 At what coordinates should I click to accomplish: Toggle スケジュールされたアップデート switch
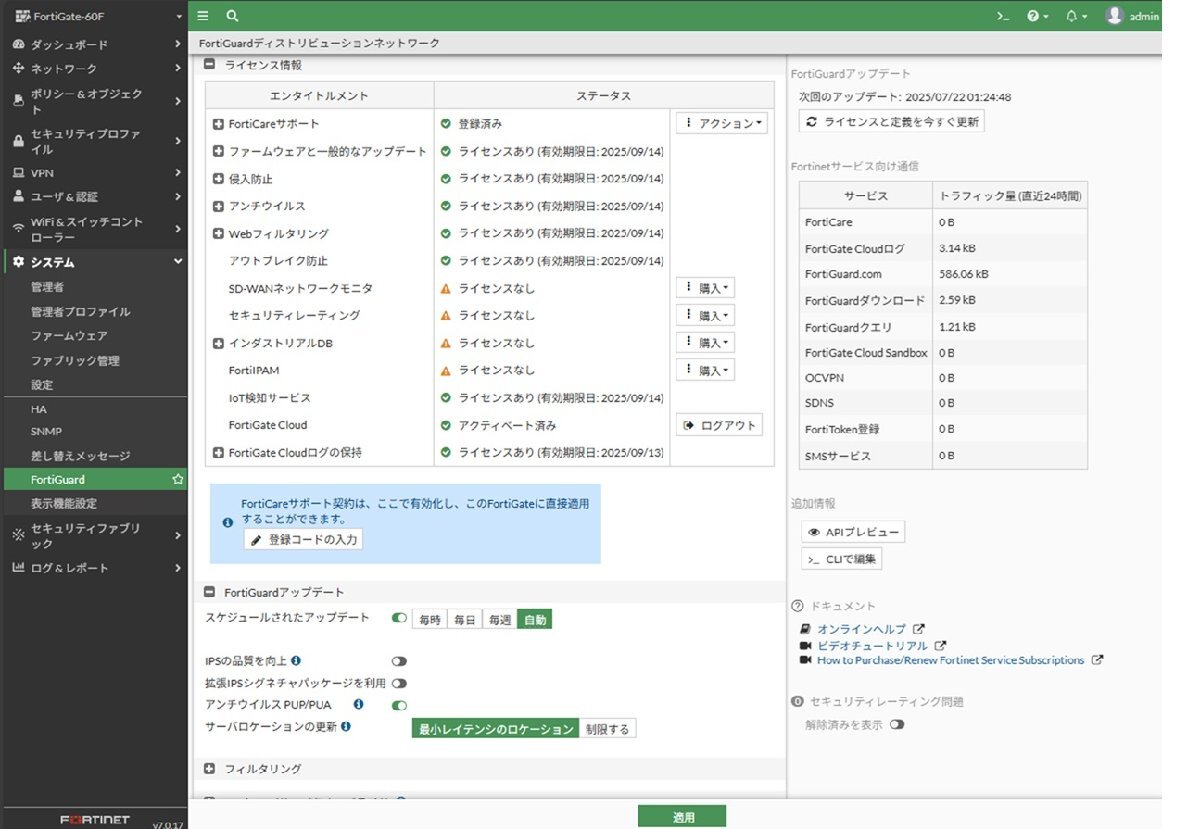point(399,619)
